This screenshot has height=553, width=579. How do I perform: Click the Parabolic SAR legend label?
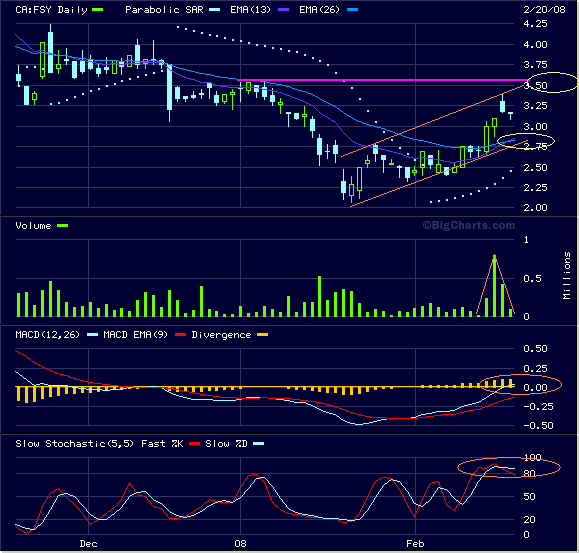[x=164, y=10]
